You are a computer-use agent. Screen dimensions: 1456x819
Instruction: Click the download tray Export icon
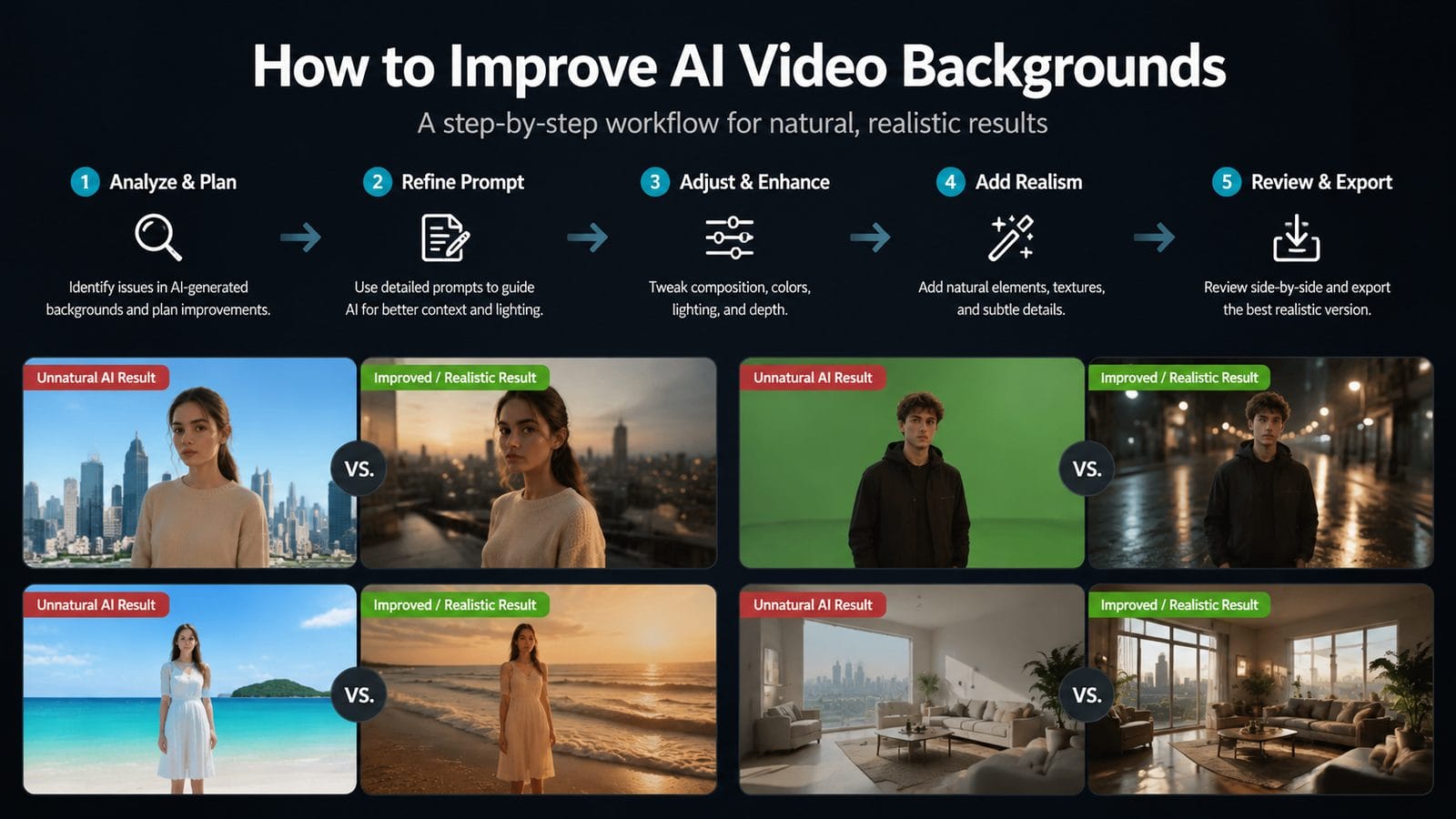pyautogui.click(x=1297, y=238)
